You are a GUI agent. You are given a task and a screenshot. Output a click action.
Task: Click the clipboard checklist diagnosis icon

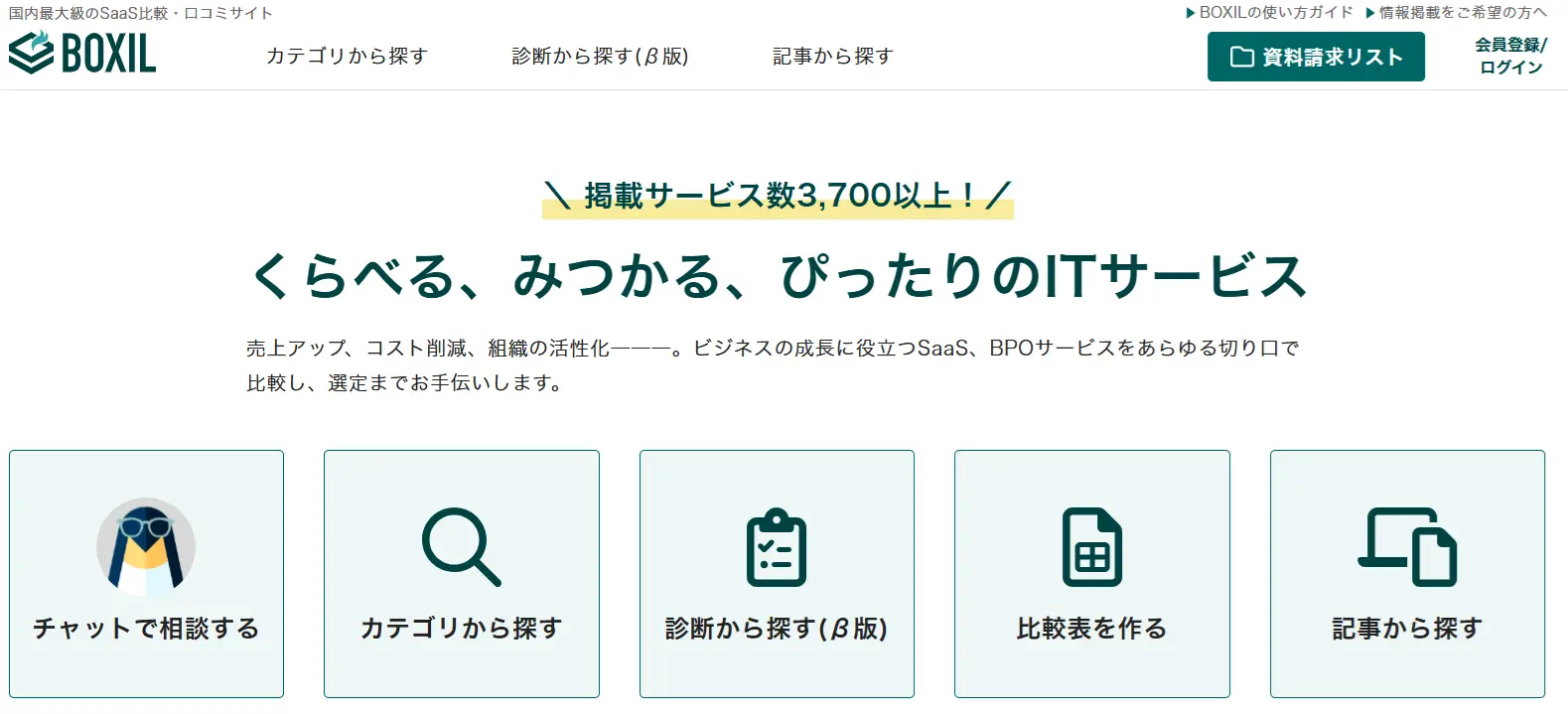point(777,547)
